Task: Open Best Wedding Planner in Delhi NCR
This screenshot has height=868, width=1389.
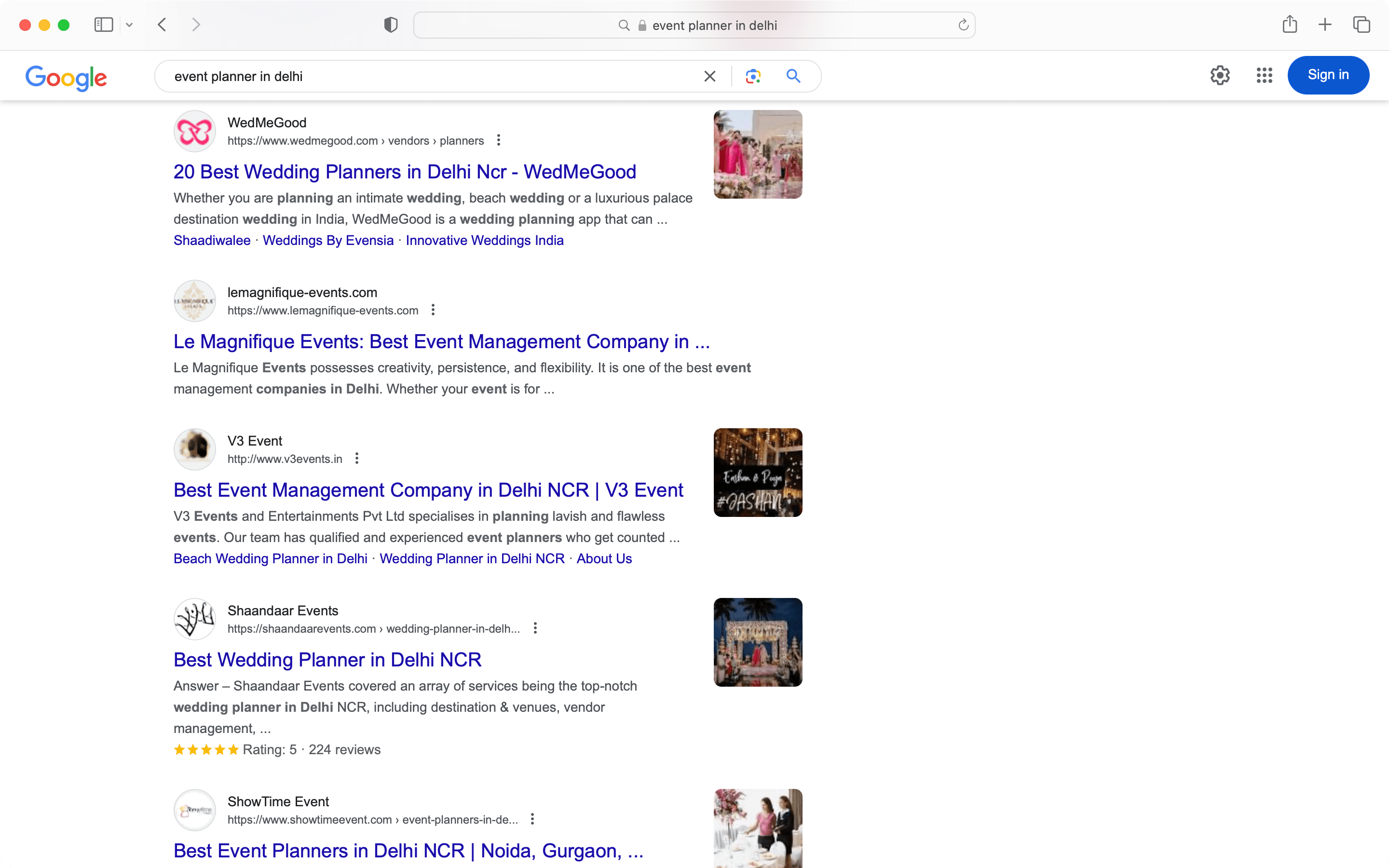Action: (327, 660)
